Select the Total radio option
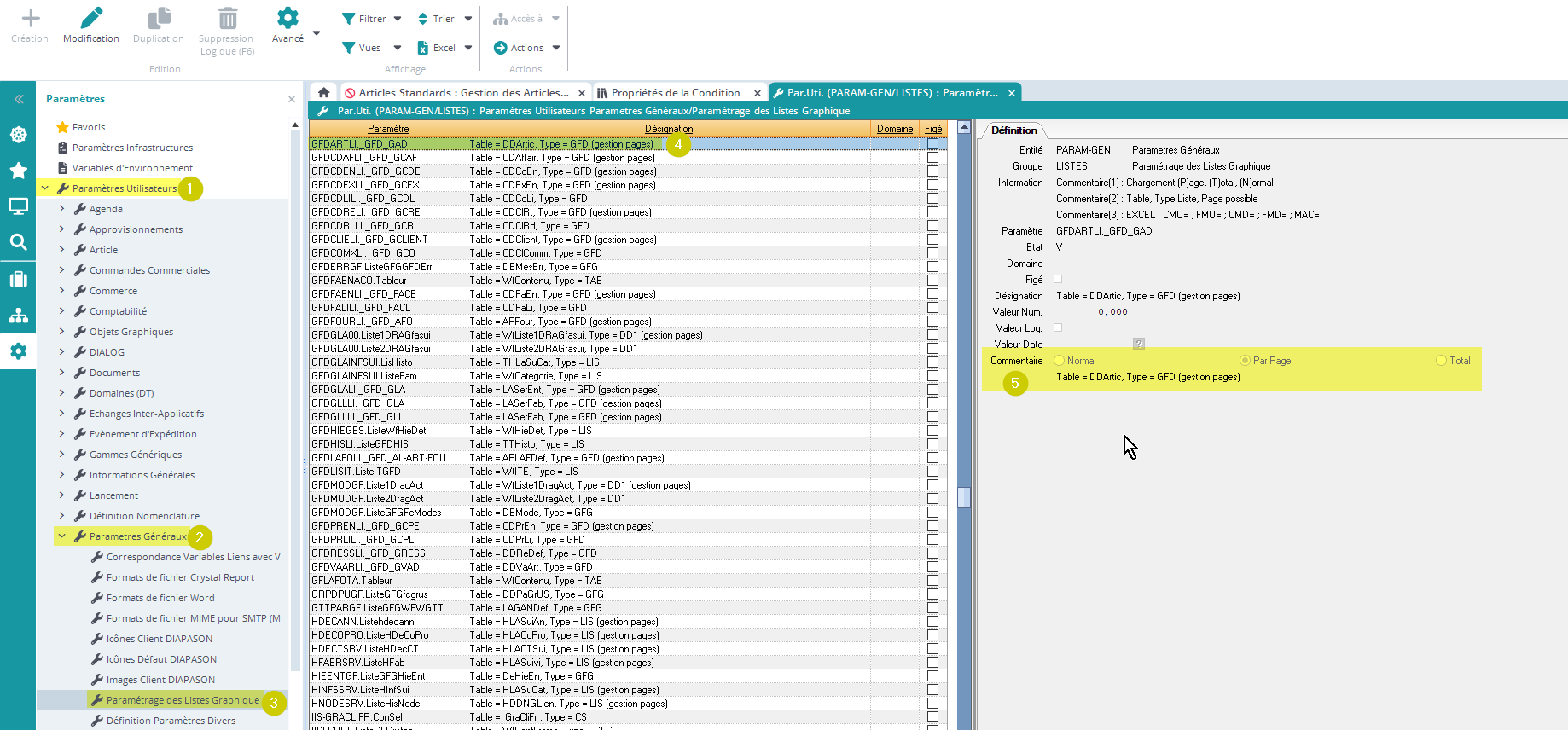The height and width of the screenshot is (730, 1568). 1441,361
